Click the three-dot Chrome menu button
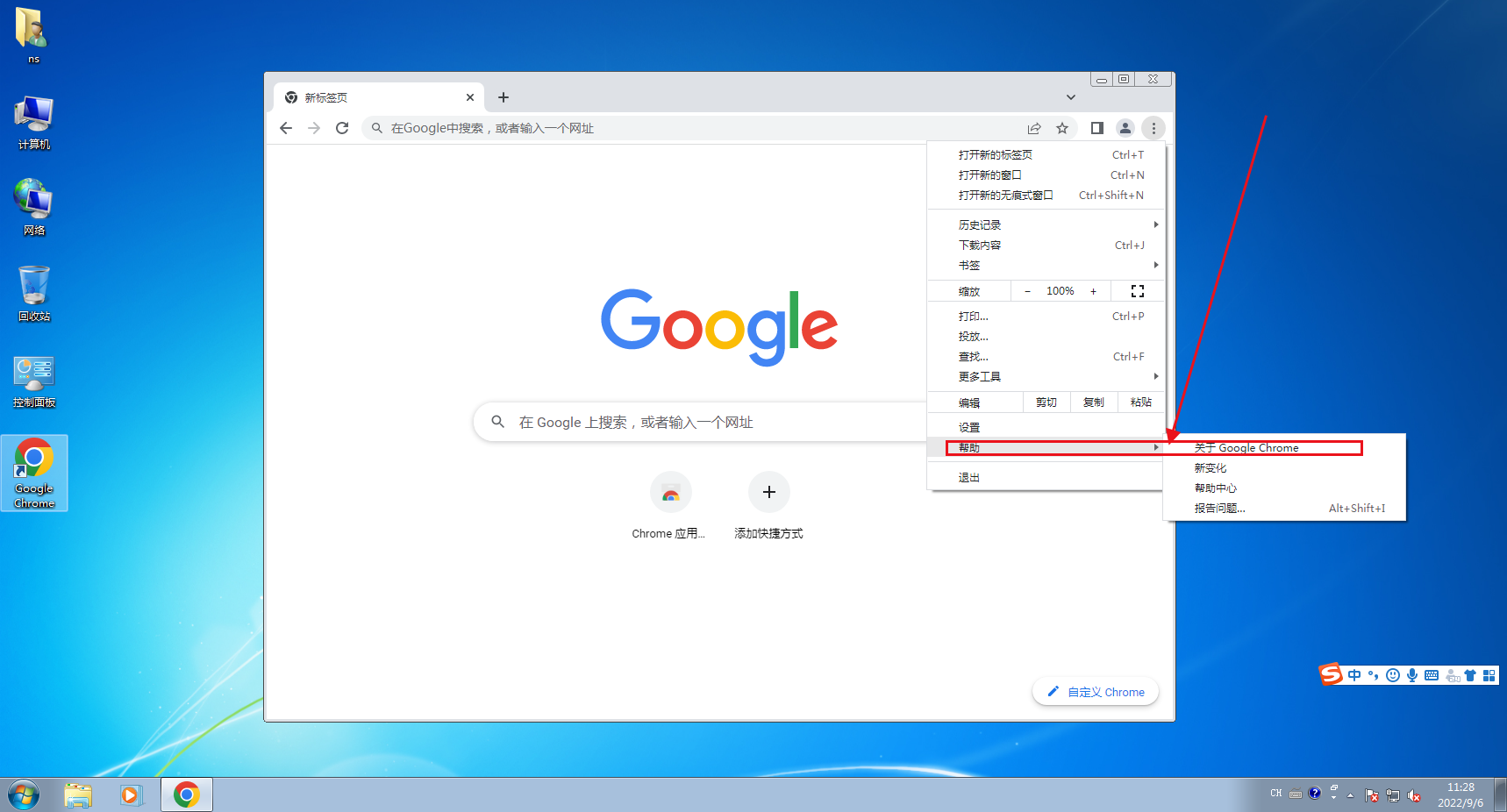Image resolution: width=1507 pixels, height=812 pixels. click(x=1153, y=128)
